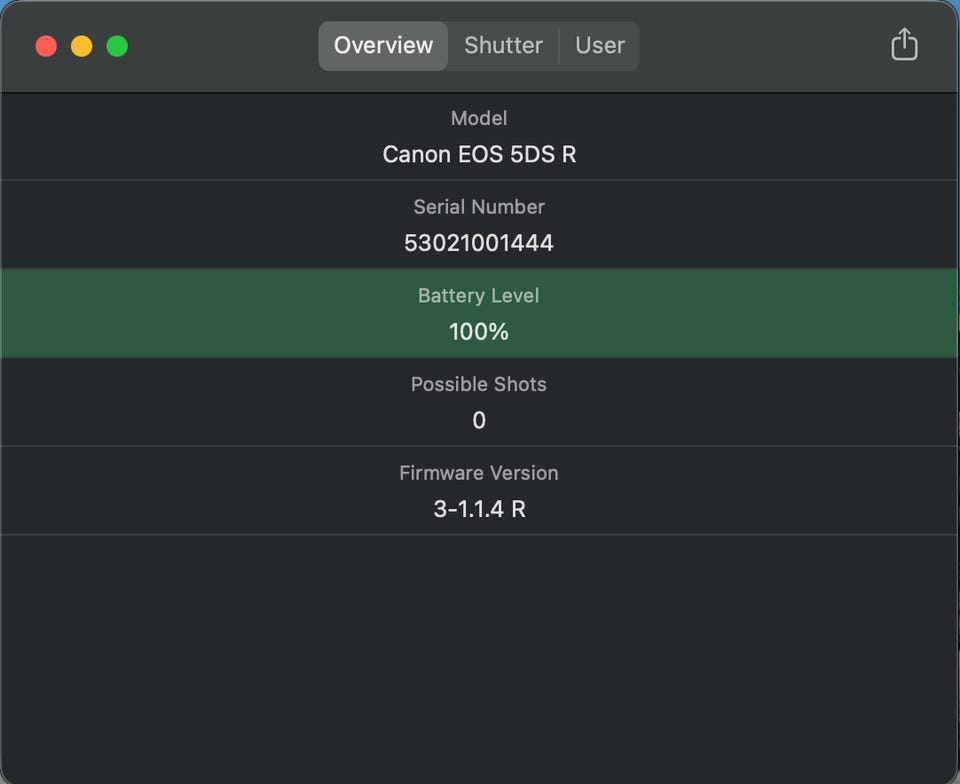Viewport: 960px width, 784px height.
Task: Select the firmware value 3-1.1.4 R
Action: tap(479, 509)
